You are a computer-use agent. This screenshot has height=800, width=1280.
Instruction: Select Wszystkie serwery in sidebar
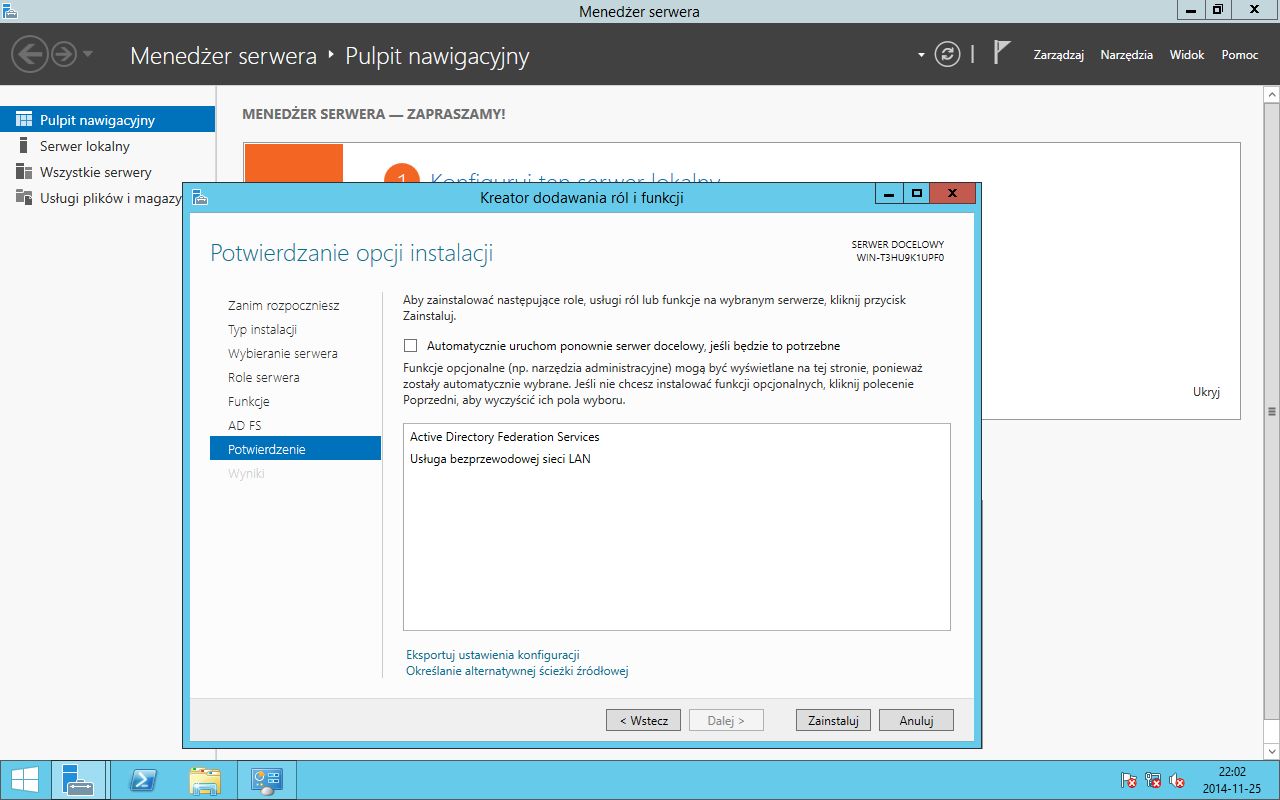pyautogui.click(x=107, y=172)
